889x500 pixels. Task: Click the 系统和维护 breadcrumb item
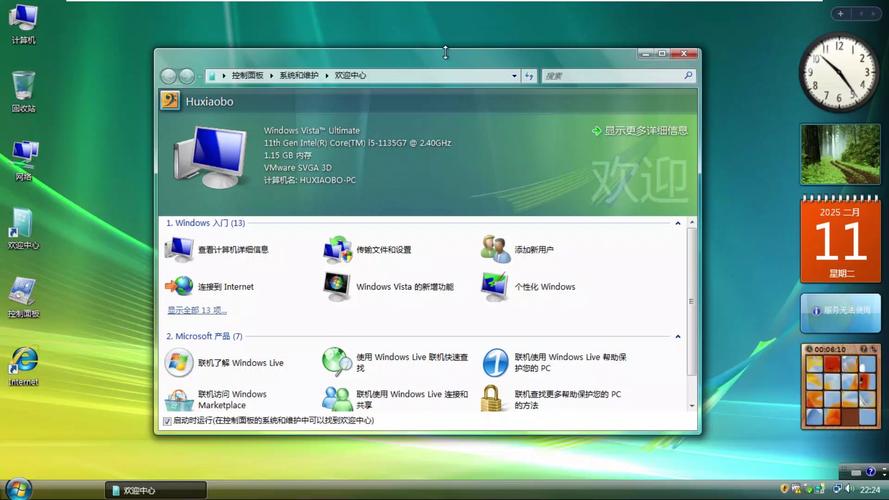299,75
